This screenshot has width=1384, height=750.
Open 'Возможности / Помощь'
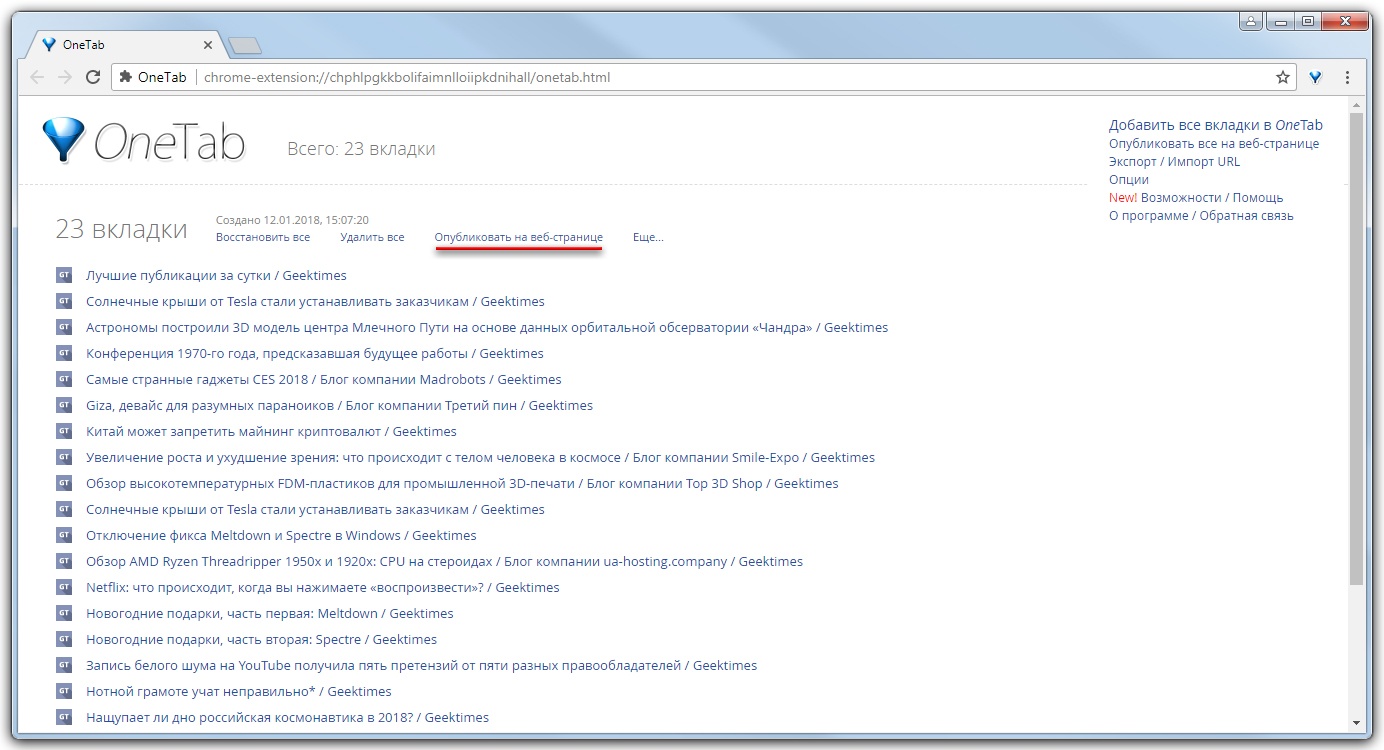pos(1212,197)
